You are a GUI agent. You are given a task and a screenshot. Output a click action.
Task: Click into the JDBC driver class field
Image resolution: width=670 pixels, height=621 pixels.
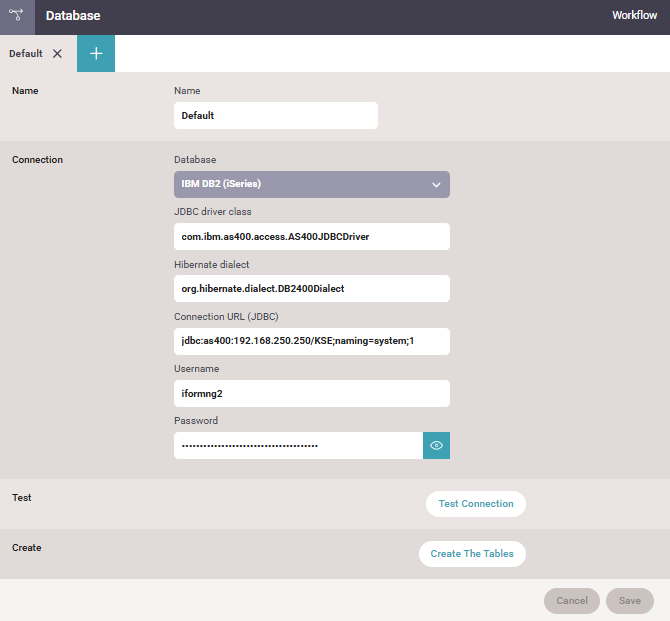pos(311,237)
